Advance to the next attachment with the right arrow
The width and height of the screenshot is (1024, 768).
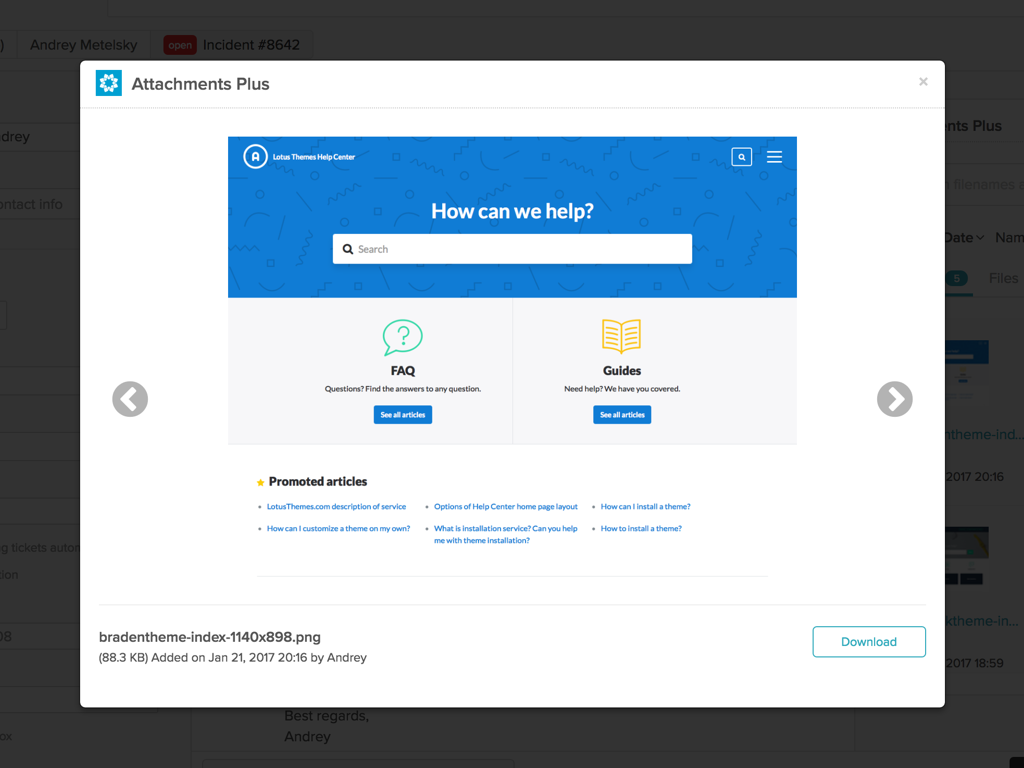point(894,399)
